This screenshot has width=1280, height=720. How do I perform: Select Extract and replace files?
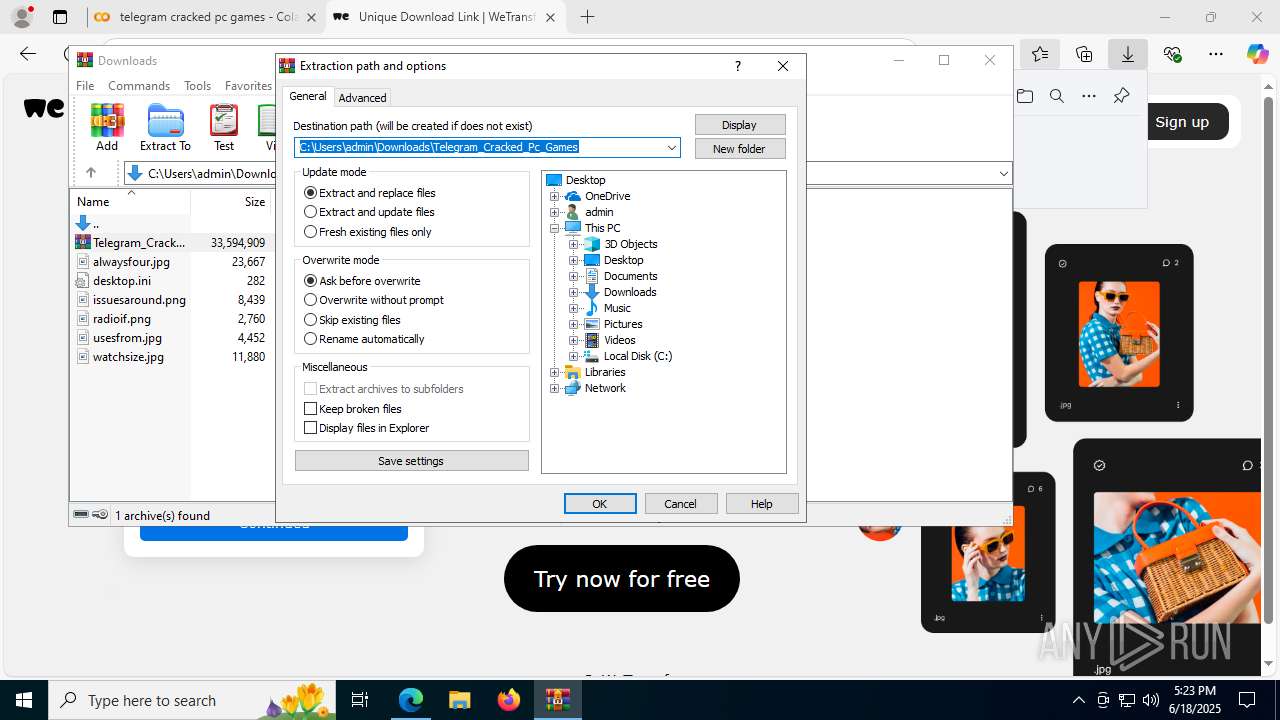[370, 193]
